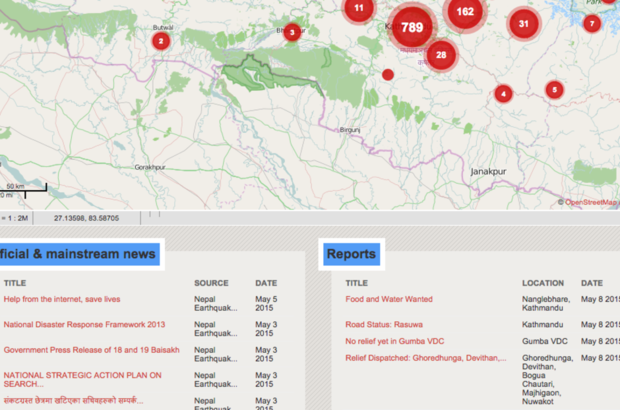
Task: Open the 'Food and Water Wanted' report
Action: pyautogui.click(x=389, y=299)
